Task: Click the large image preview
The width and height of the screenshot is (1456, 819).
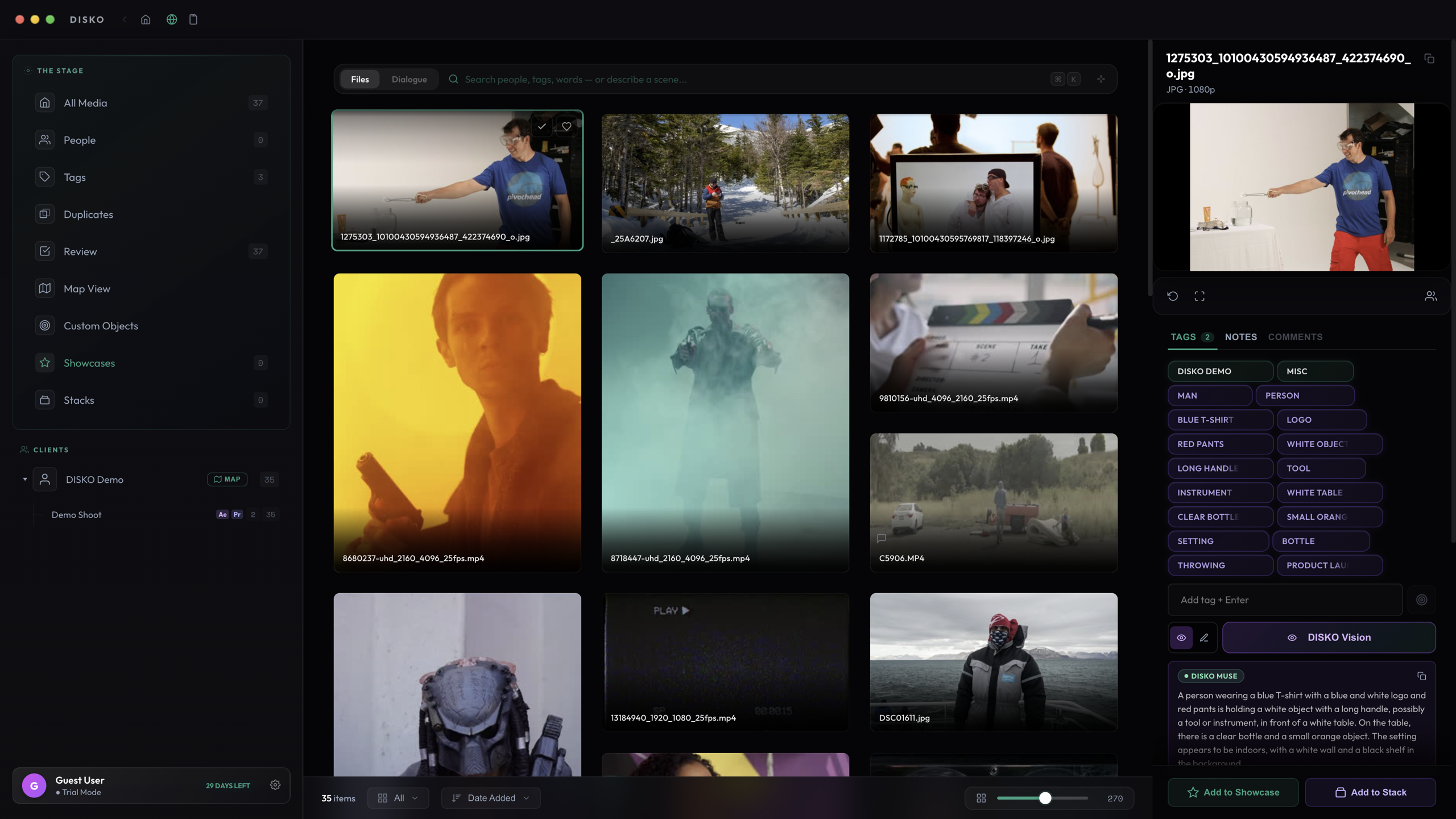Action: (x=1302, y=187)
